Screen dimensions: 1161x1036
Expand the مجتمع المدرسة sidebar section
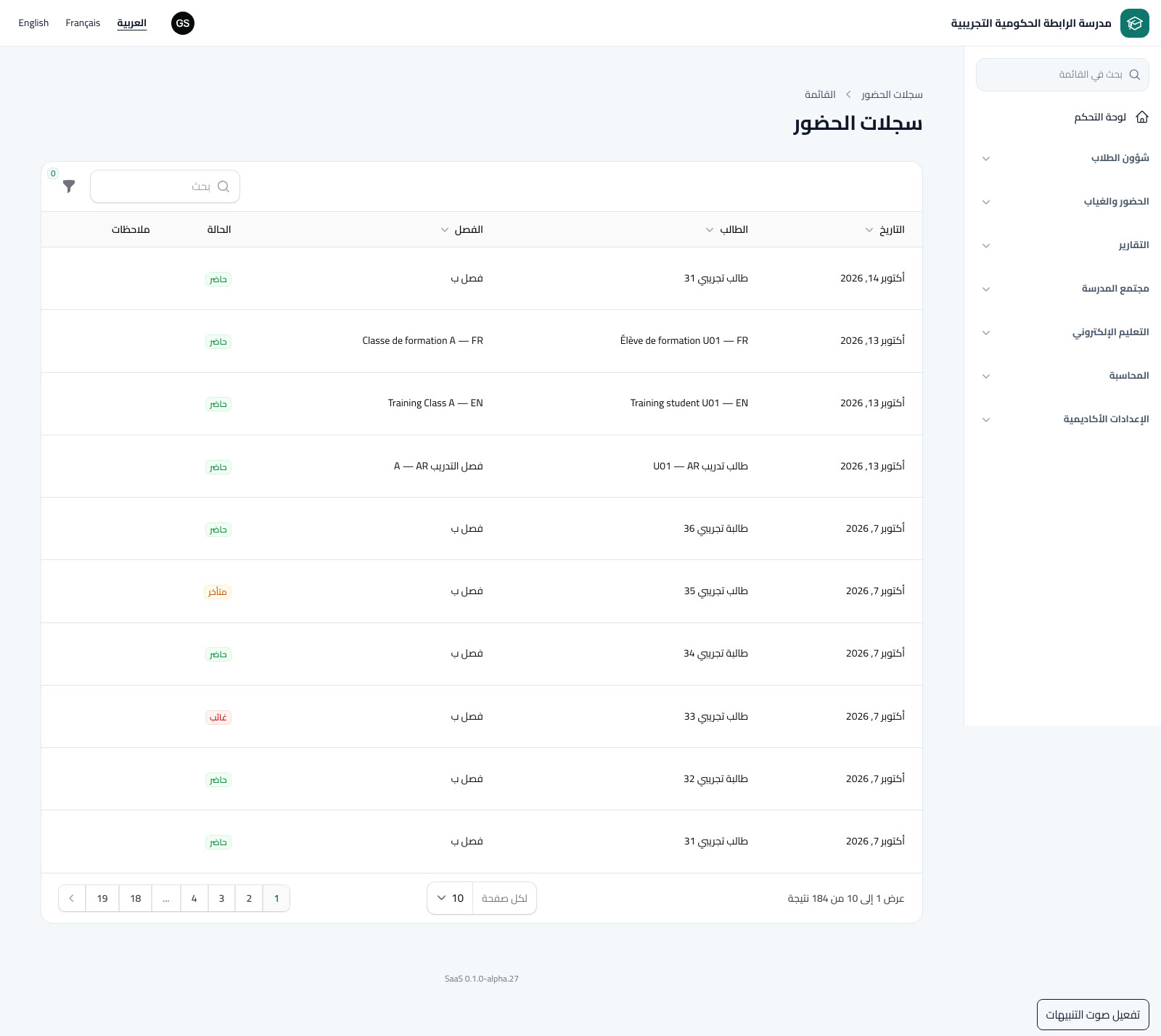tap(1062, 289)
